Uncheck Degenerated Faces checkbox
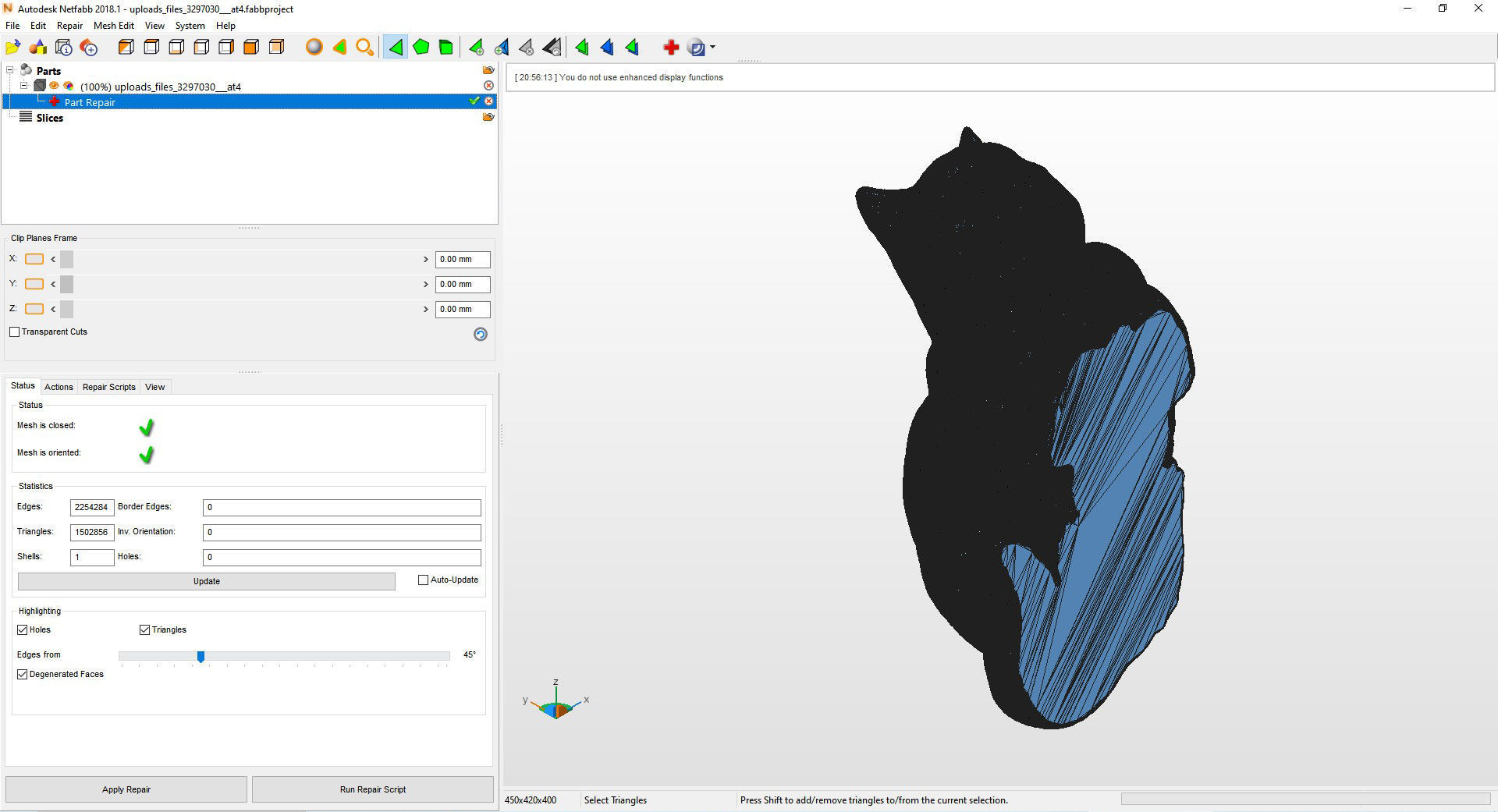The height and width of the screenshot is (812, 1498). 23,674
